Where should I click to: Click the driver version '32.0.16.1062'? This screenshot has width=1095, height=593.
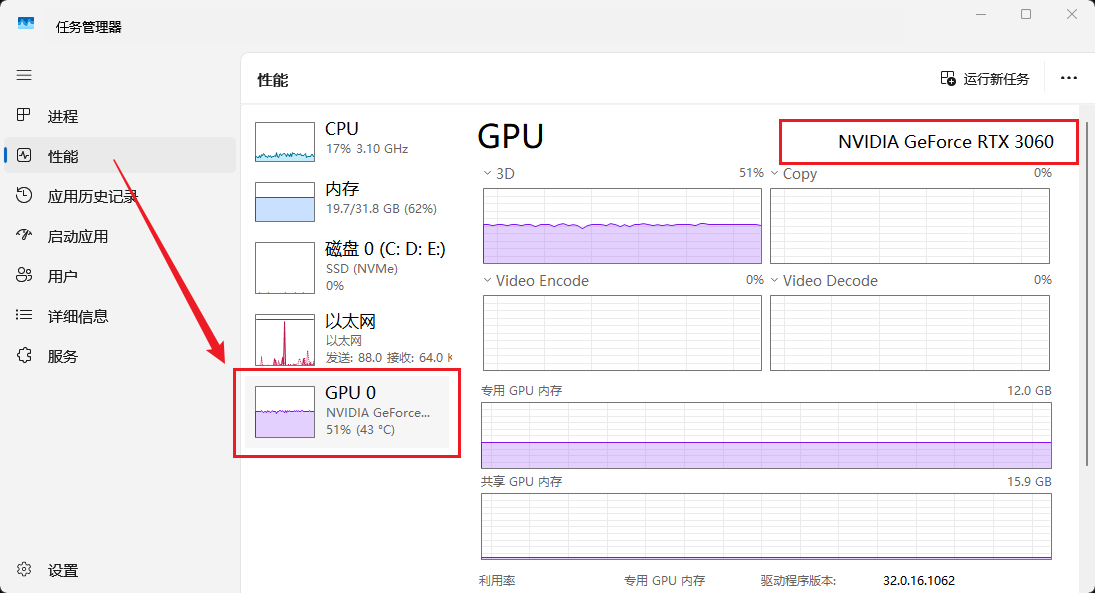tap(918, 580)
